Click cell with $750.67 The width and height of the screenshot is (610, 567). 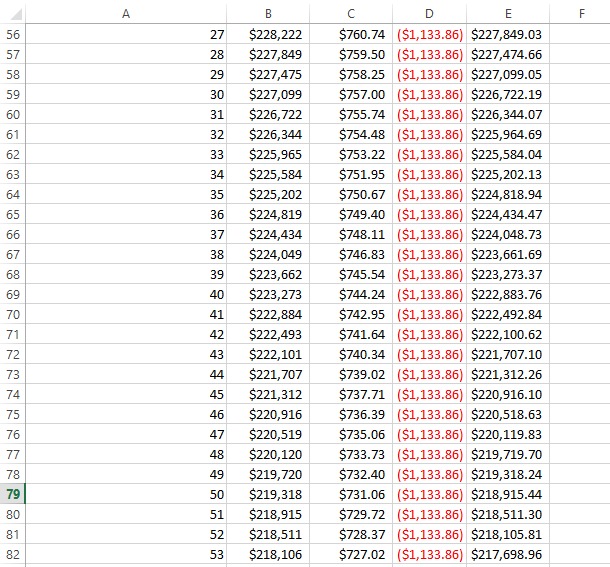tap(351, 195)
